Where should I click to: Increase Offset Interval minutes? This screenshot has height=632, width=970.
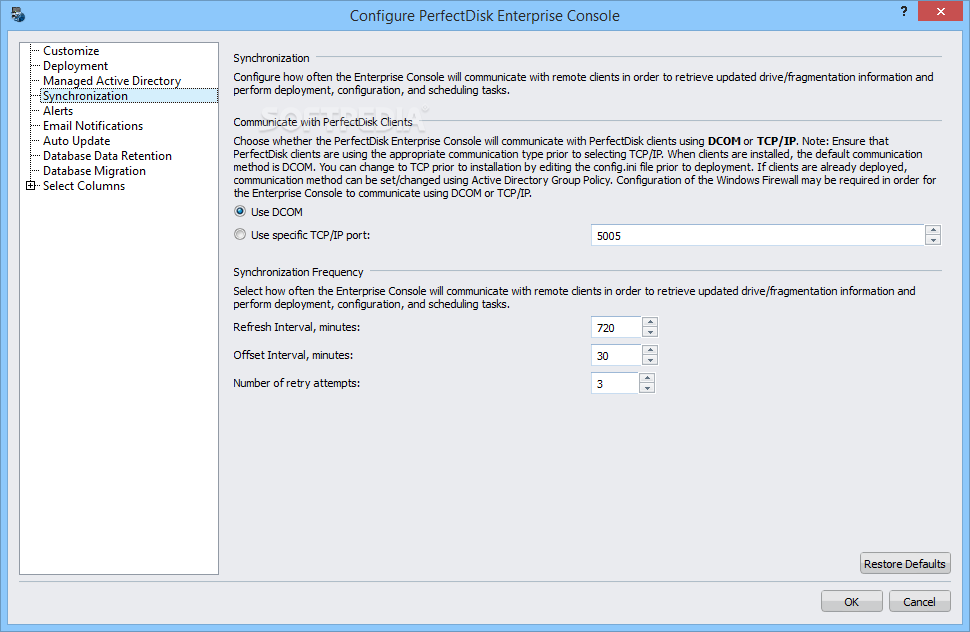[650, 350]
